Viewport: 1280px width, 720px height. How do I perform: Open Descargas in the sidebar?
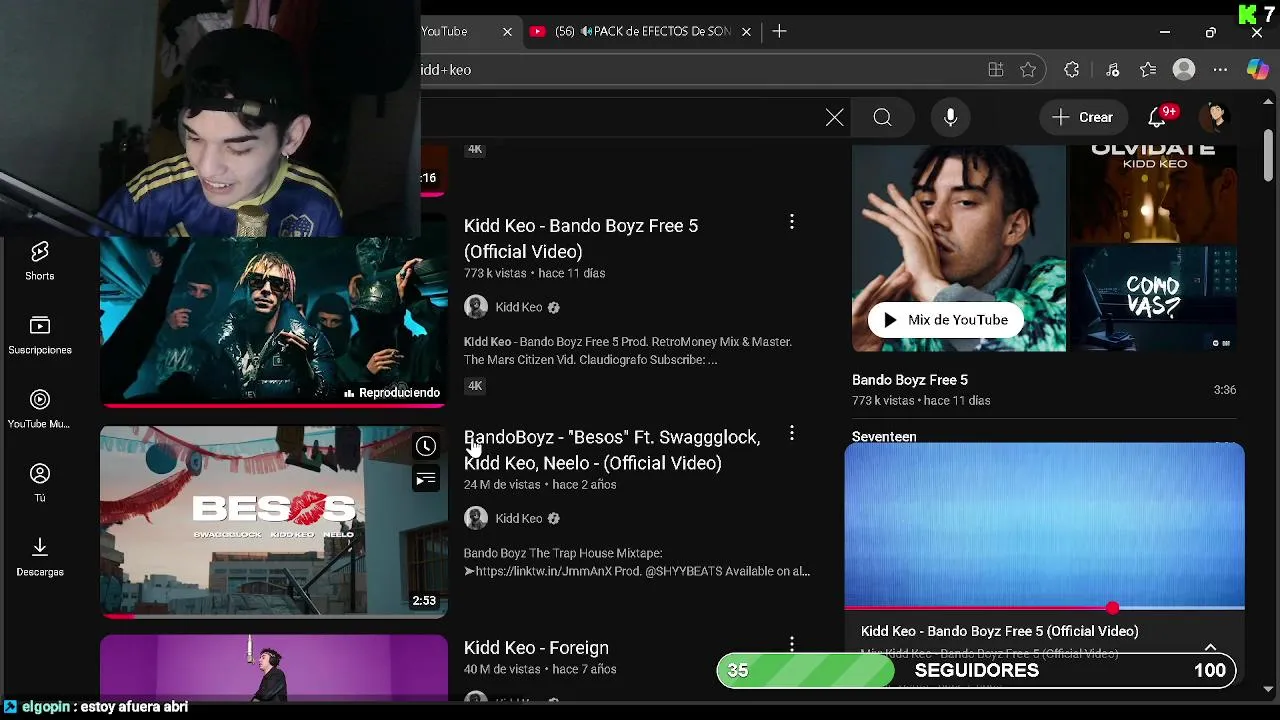[x=40, y=557]
